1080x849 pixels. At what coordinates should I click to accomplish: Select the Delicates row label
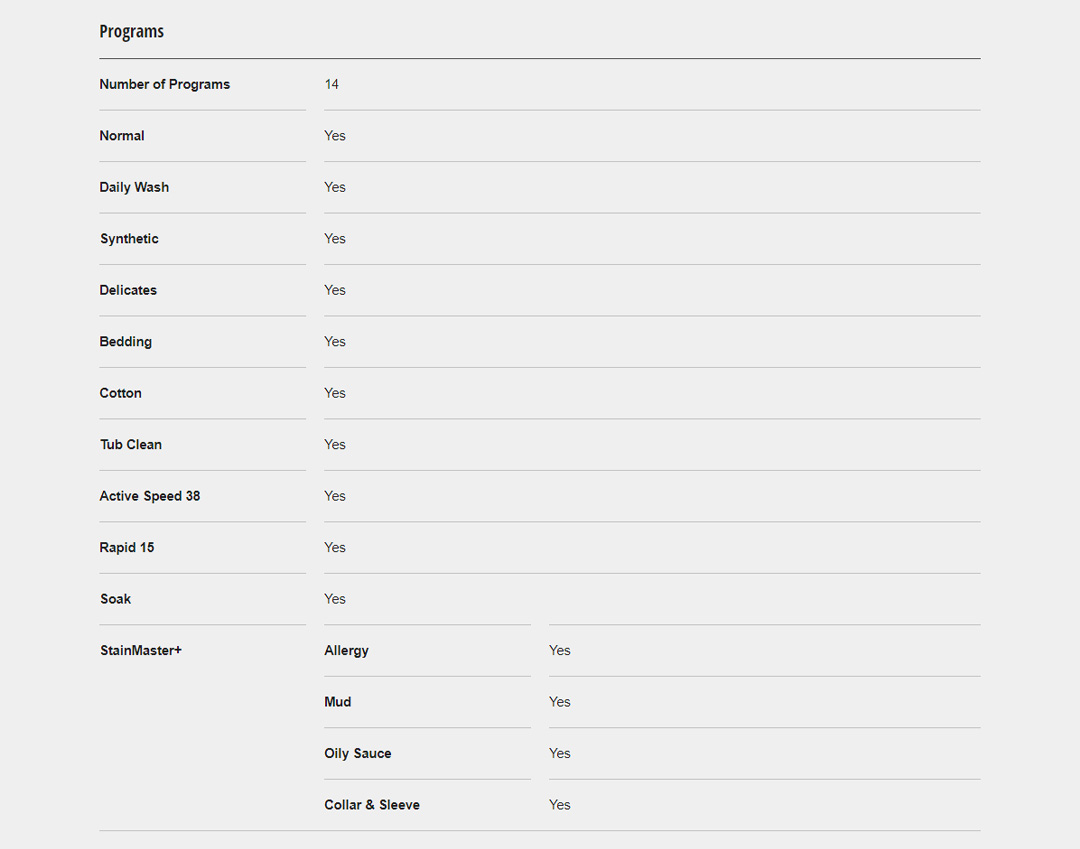pyautogui.click(x=128, y=291)
